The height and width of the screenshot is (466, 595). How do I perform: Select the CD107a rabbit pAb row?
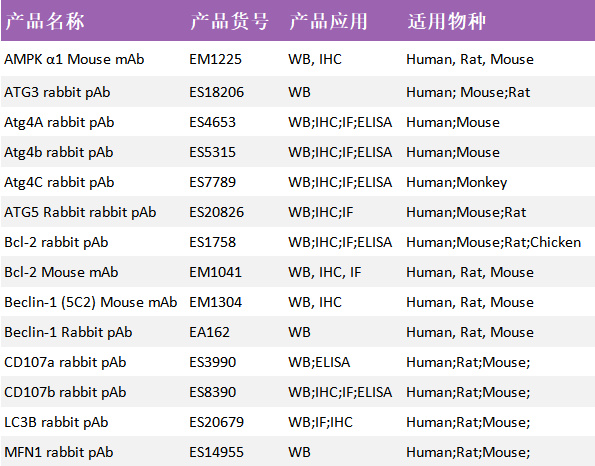coord(298,362)
